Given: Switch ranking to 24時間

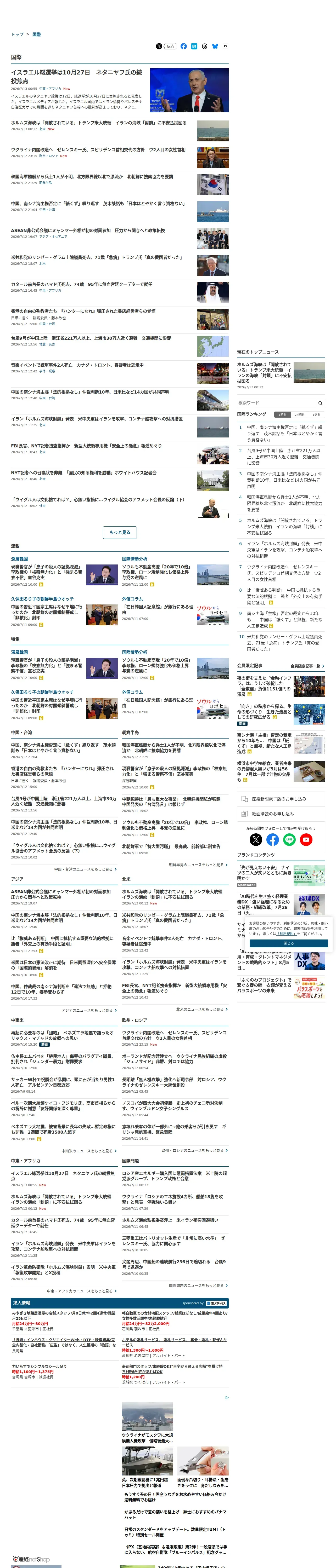Looking at the screenshot, I should tap(299, 414).
